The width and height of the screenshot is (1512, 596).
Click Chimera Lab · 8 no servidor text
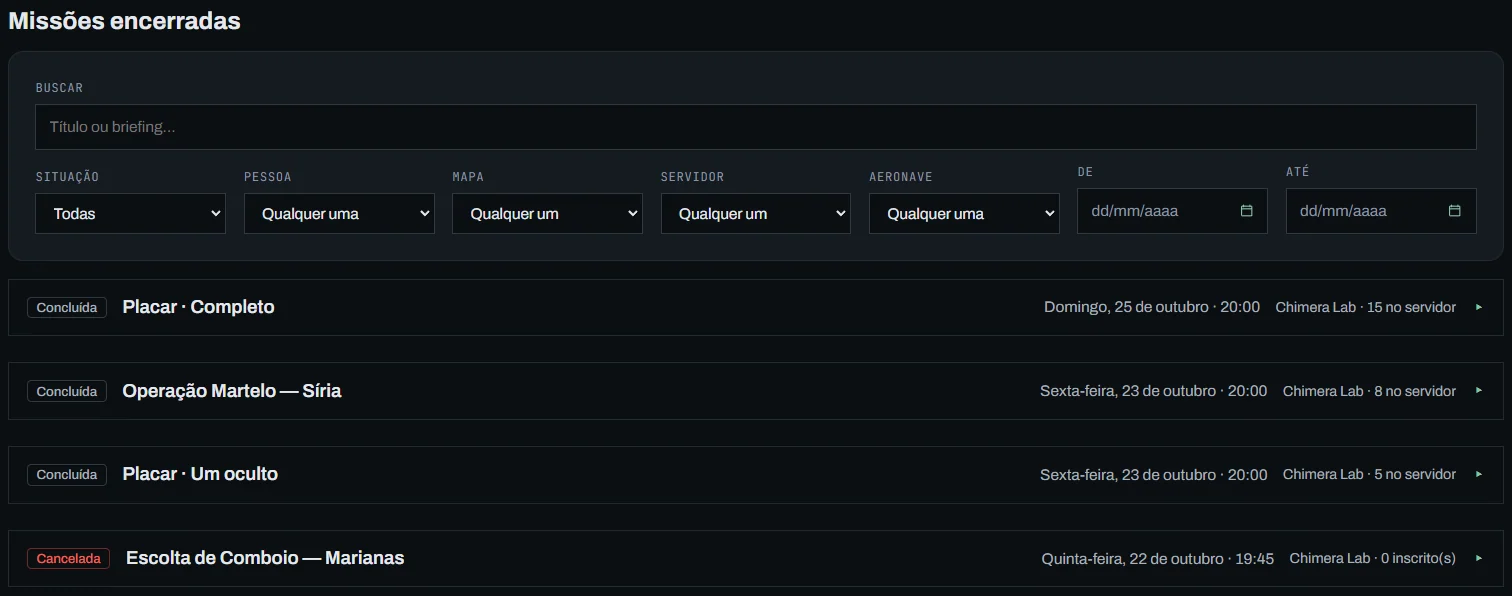click(1369, 391)
